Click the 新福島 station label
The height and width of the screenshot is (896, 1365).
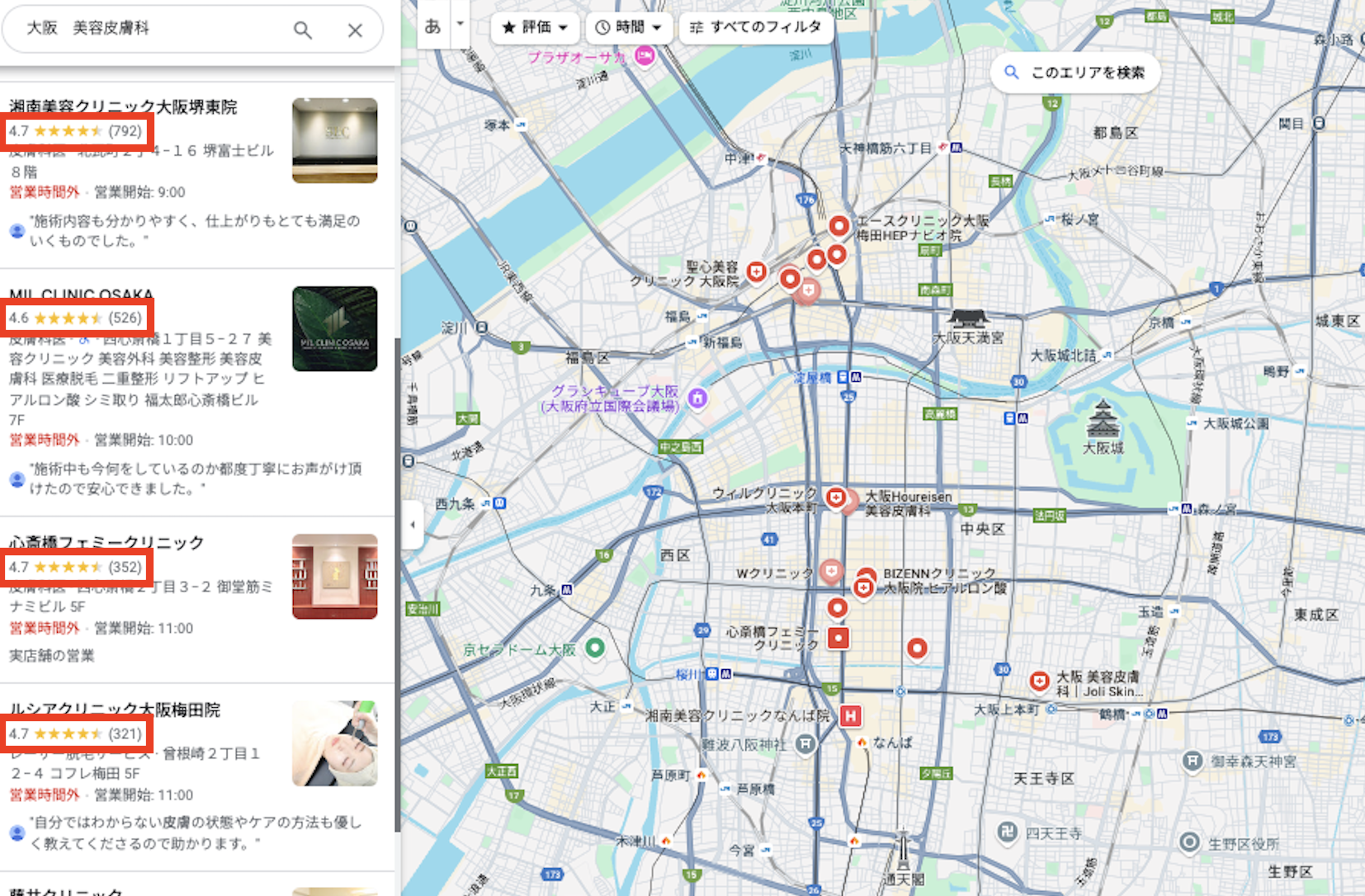tap(722, 342)
